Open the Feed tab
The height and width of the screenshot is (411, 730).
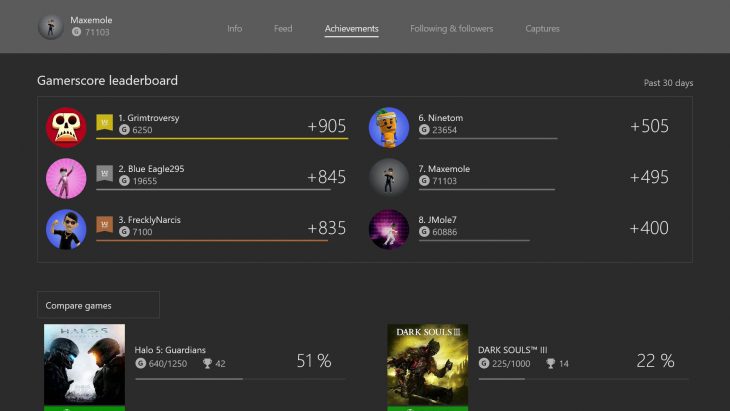(x=283, y=29)
